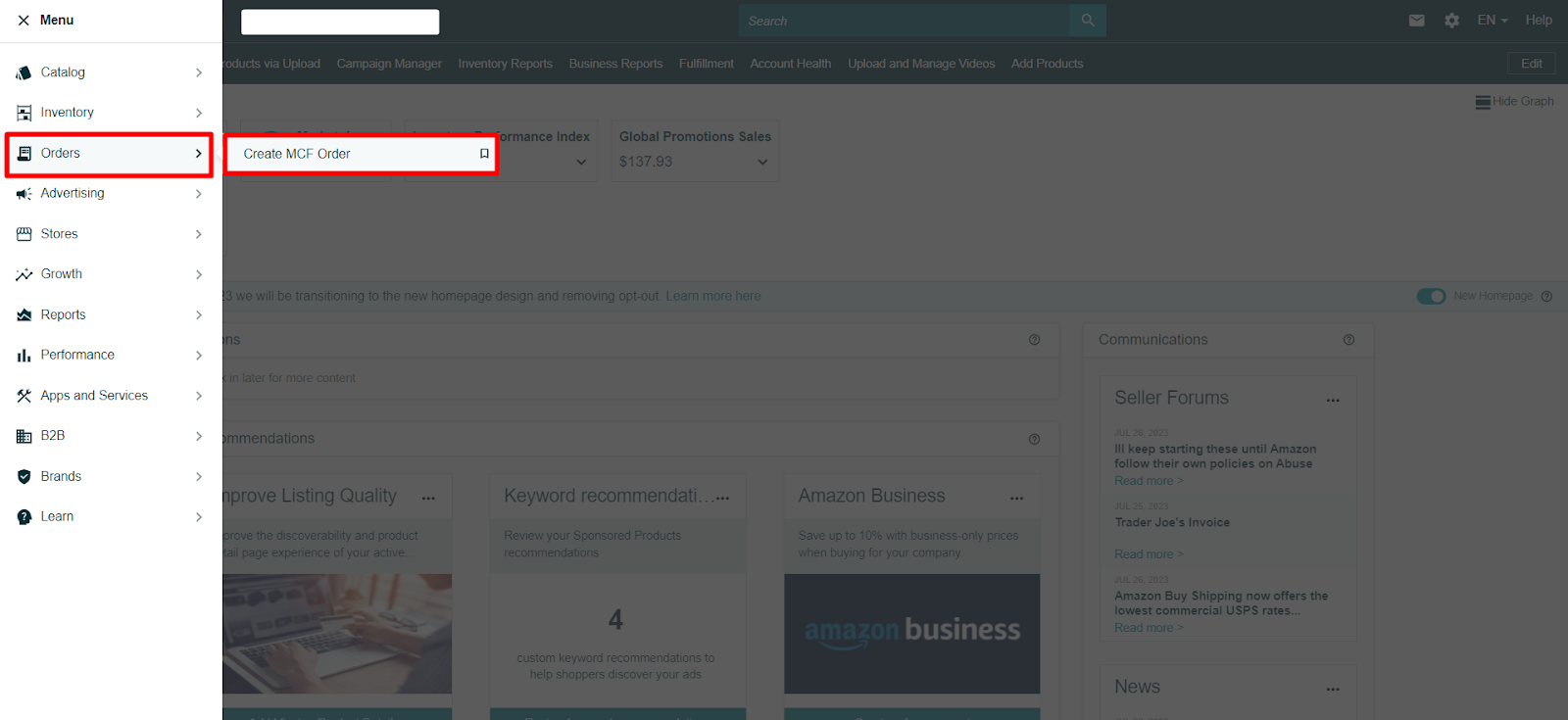Click the Hide Graph icon
This screenshot has width=1568, height=720.
point(1483,102)
